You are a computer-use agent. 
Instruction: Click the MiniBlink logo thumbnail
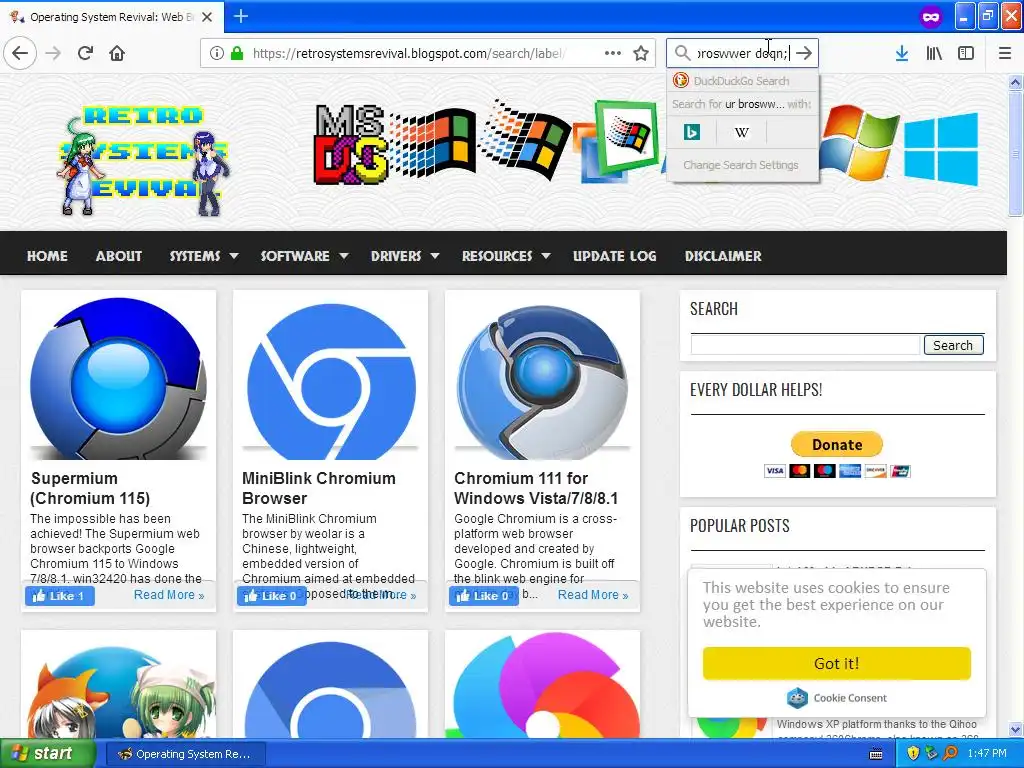[330, 382]
